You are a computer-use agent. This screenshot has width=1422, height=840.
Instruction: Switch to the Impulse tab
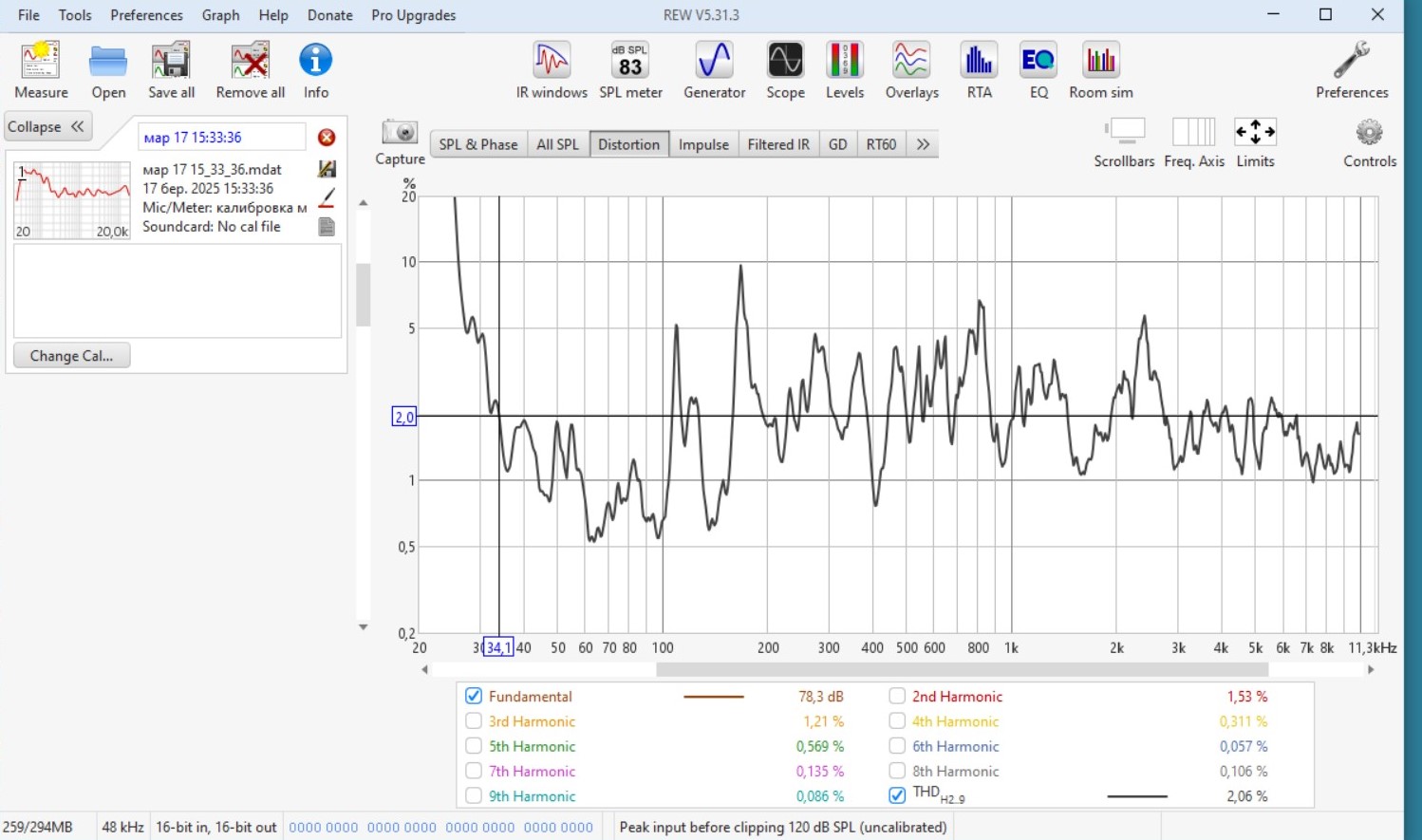point(703,144)
